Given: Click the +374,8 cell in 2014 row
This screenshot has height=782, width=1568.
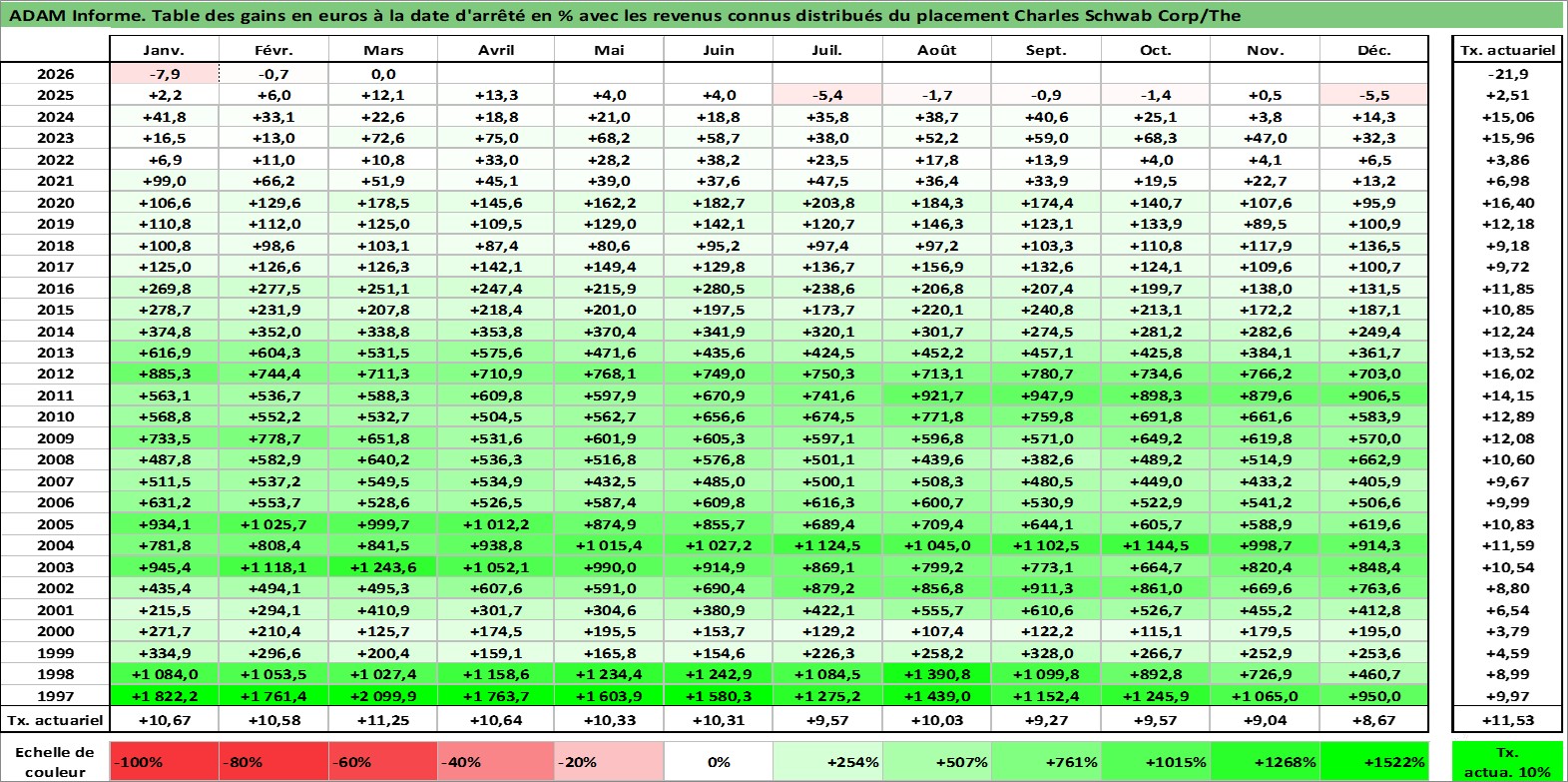Looking at the screenshot, I should click(x=164, y=332).
